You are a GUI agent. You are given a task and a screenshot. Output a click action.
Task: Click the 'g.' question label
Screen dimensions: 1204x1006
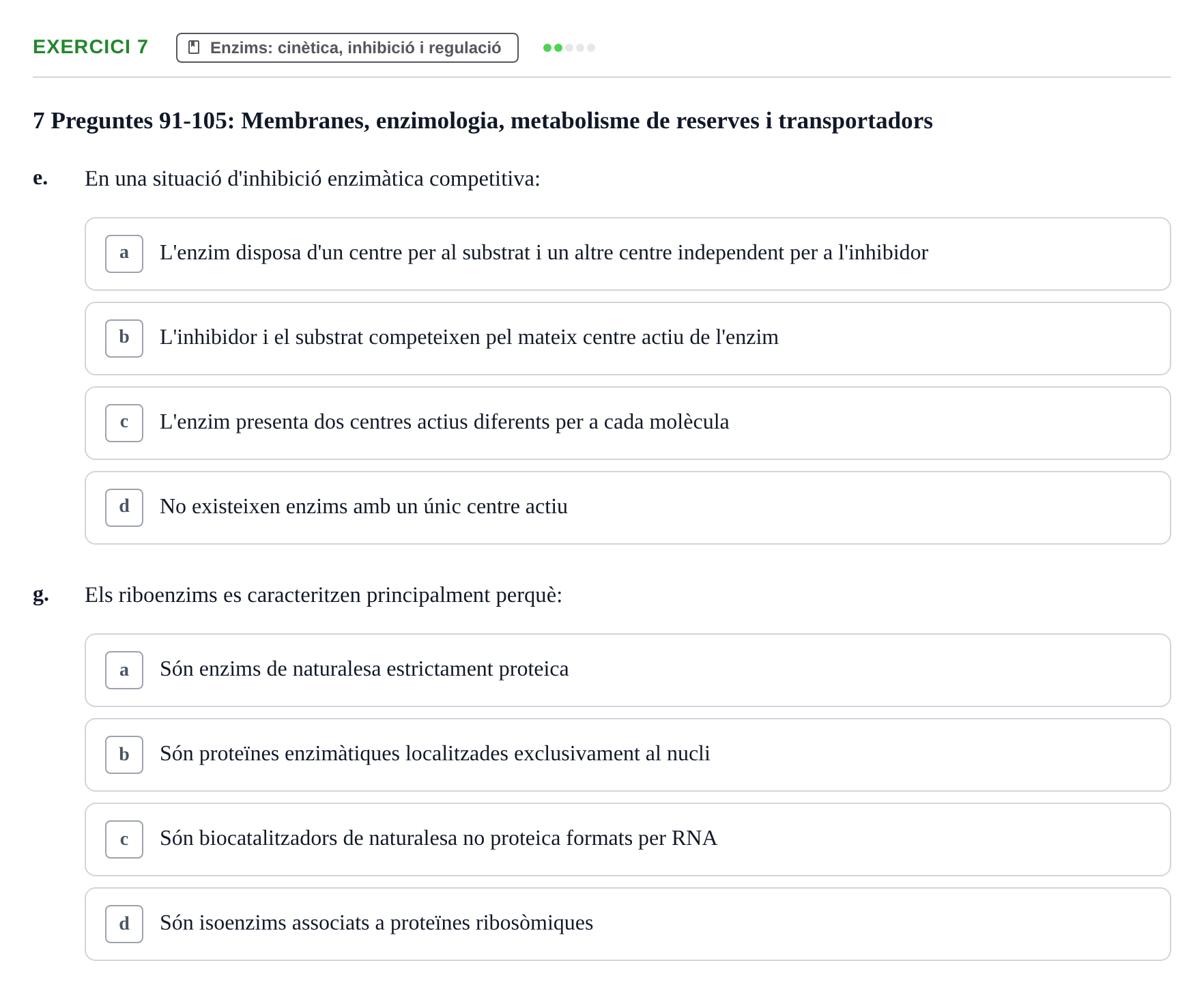tap(41, 595)
